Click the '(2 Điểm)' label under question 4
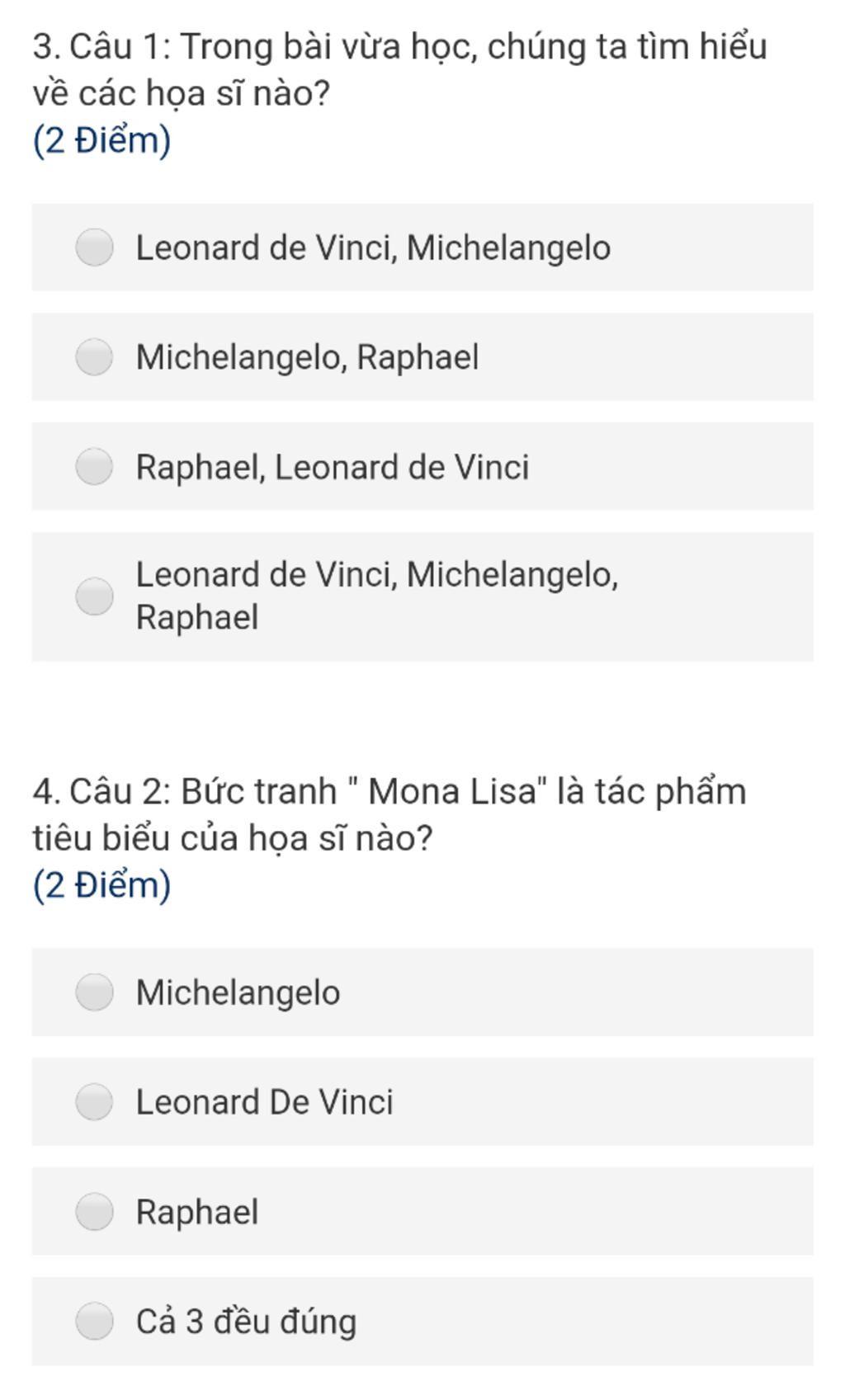This screenshot has height=1400, width=845. pos(101,885)
